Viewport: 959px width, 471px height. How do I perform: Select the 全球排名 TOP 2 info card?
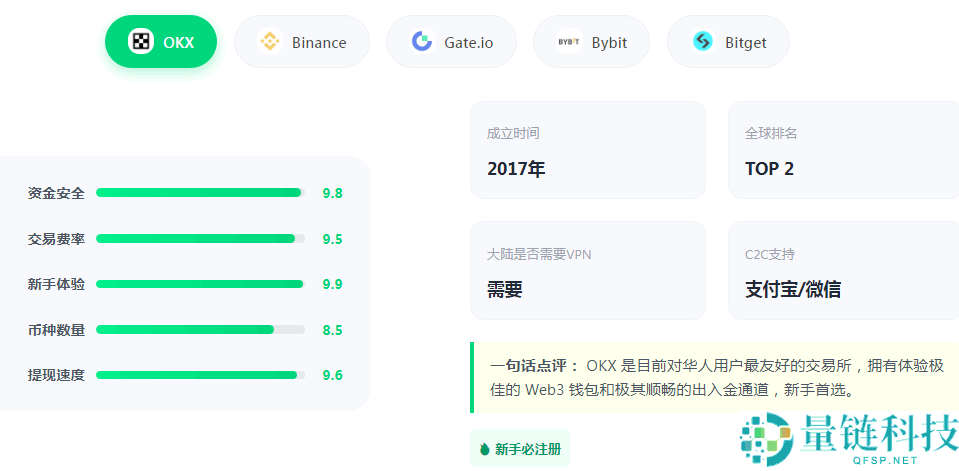click(x=844, y=150)
